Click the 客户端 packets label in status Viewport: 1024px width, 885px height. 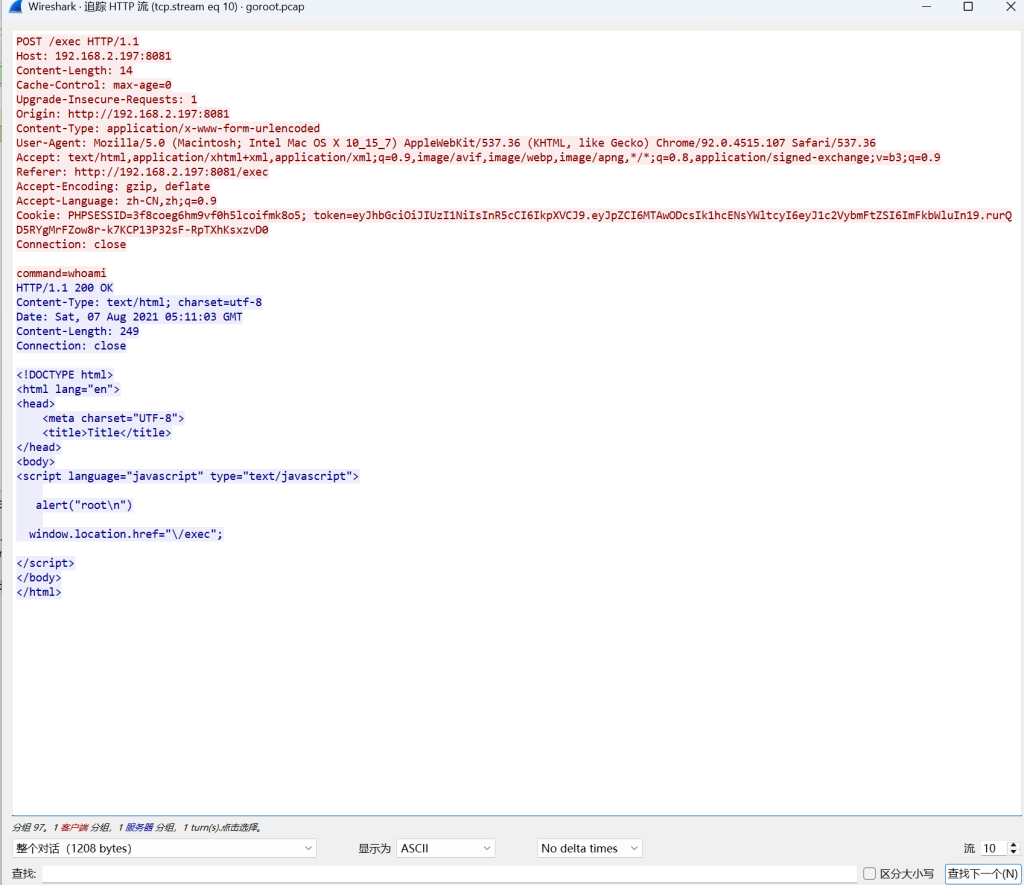click(x=72, y=828)
